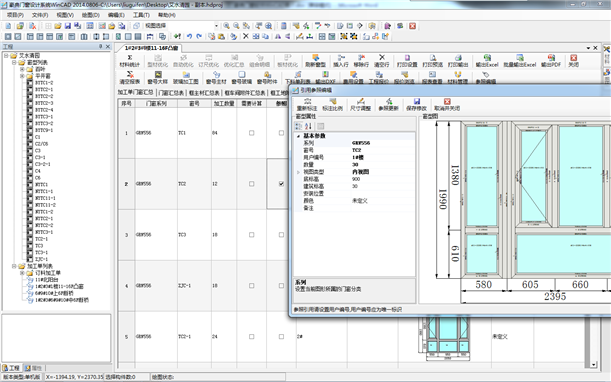611x382 pixels.
Task: Toggle 参照 checkbox in row 5 (TC2-1)
Action: [x=281, y=336]
